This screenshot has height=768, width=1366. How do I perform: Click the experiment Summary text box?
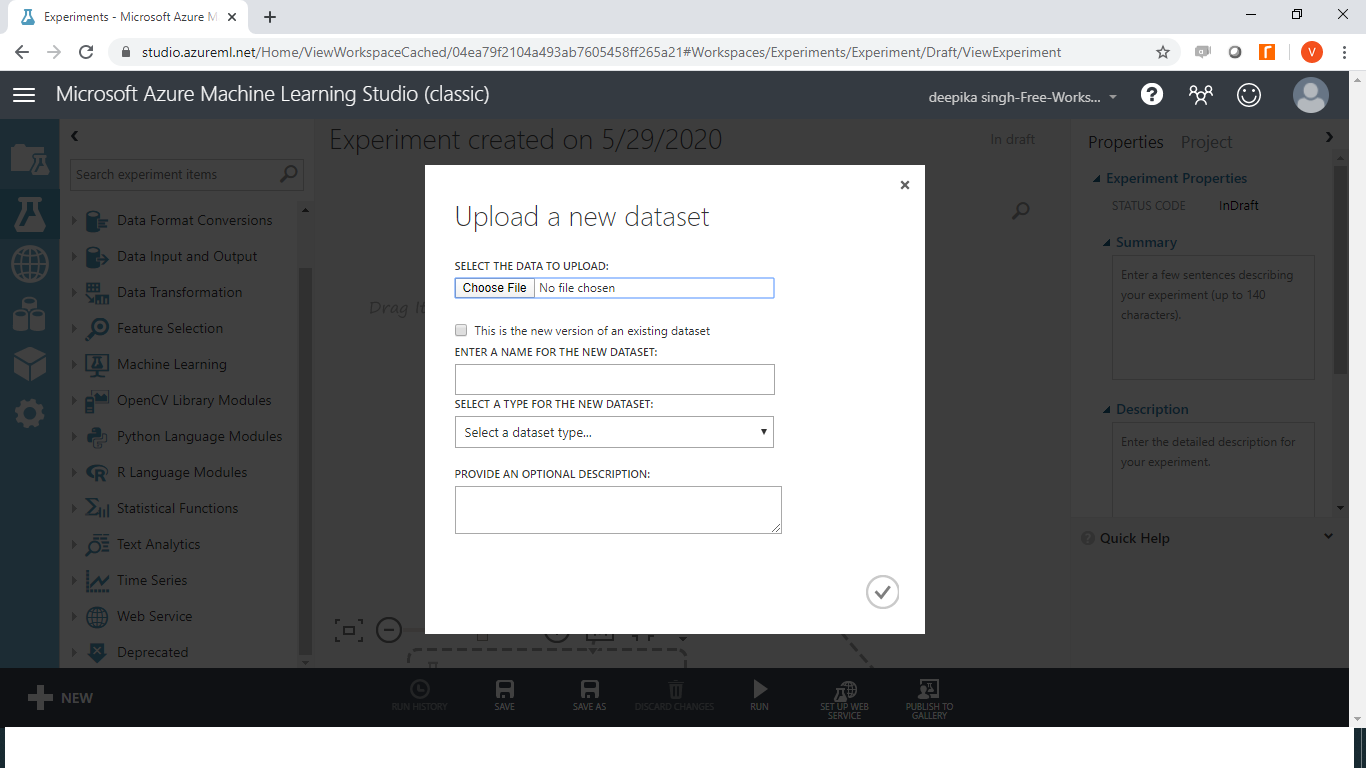coord(1213,317)
